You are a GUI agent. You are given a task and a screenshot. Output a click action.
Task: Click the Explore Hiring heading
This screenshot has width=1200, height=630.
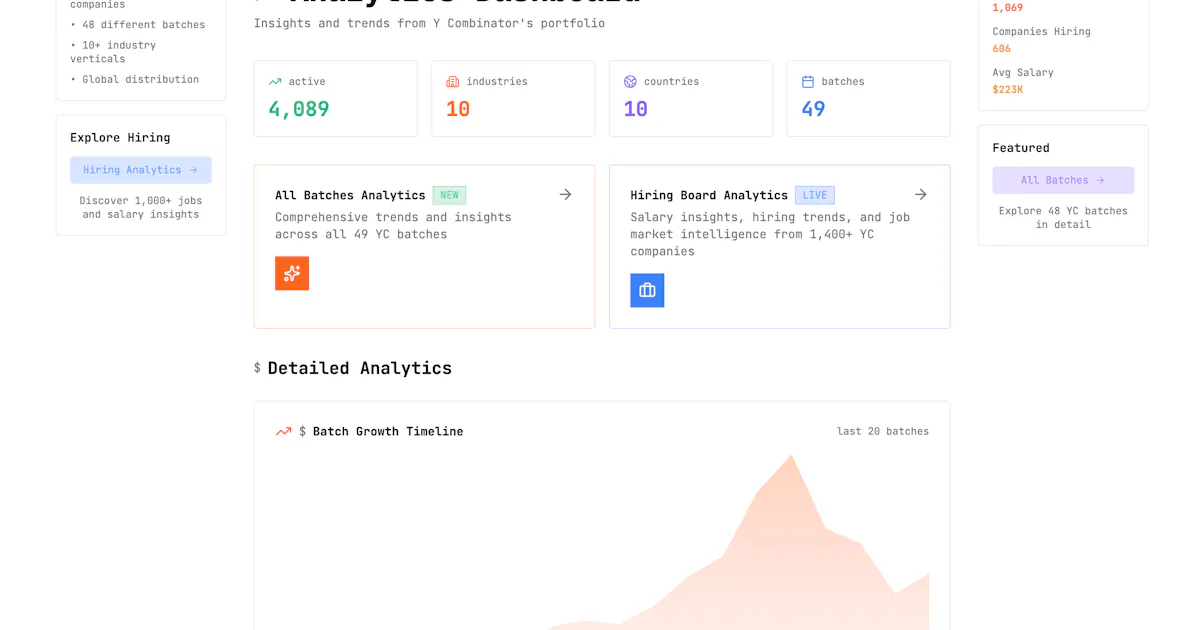pos(120,138)
